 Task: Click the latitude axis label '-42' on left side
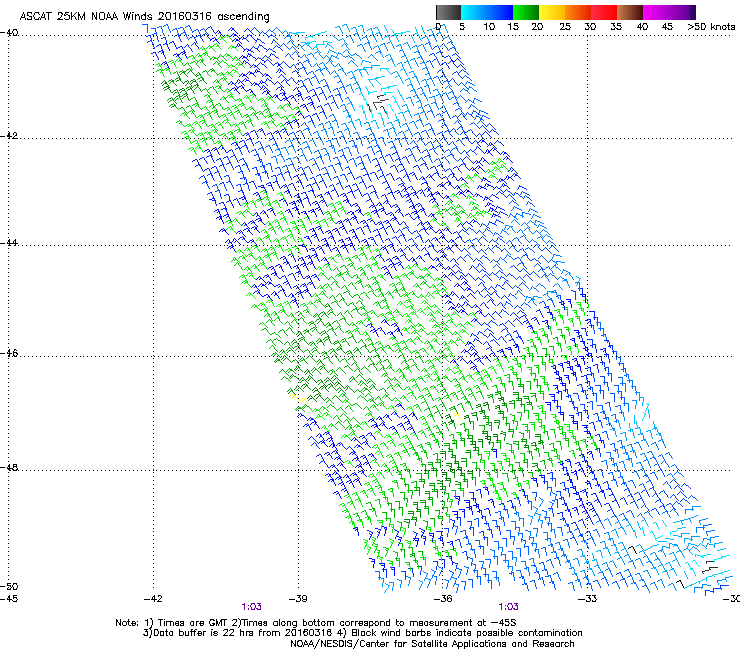[x=9, y=135]
